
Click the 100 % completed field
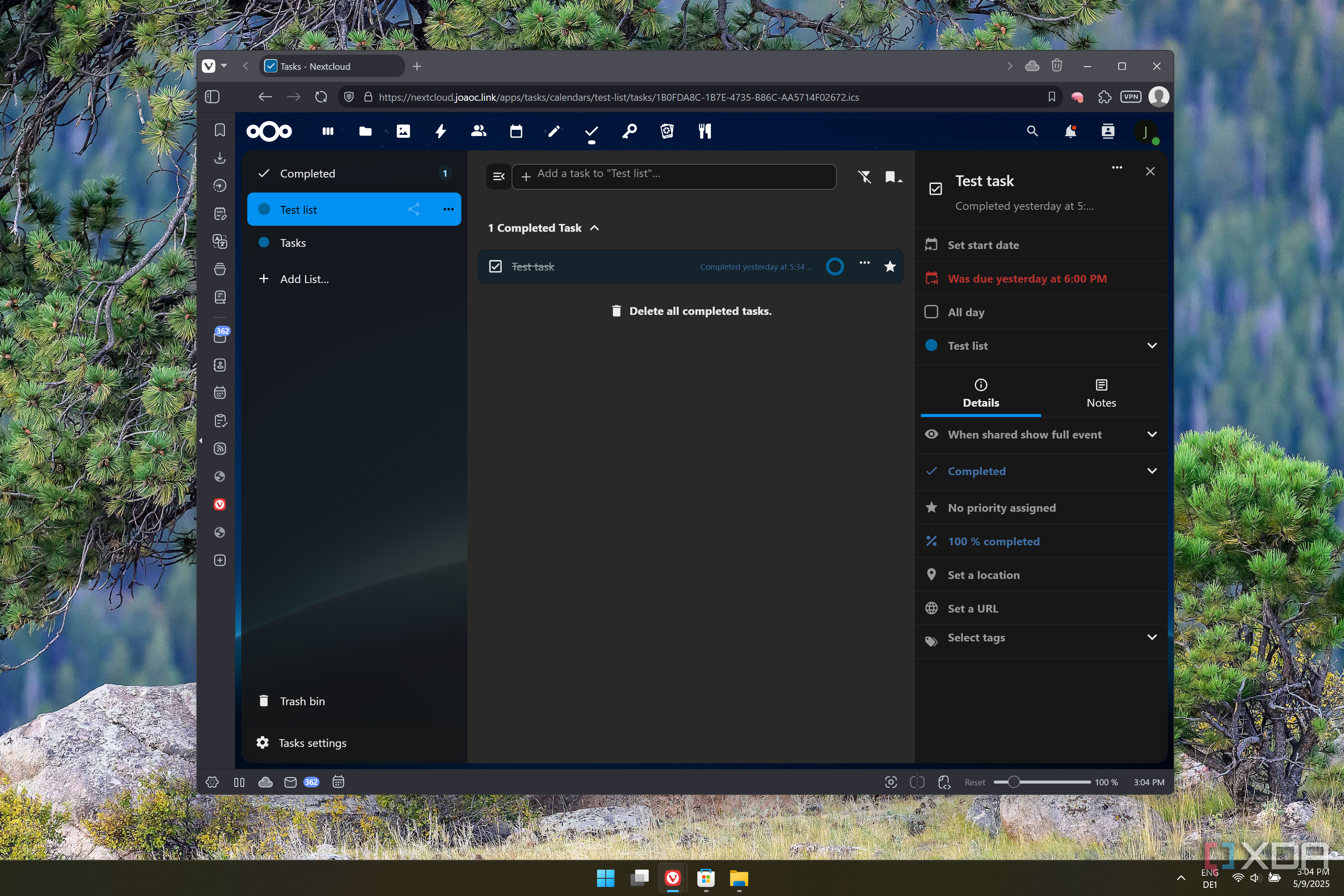[x=1041, y=541]
